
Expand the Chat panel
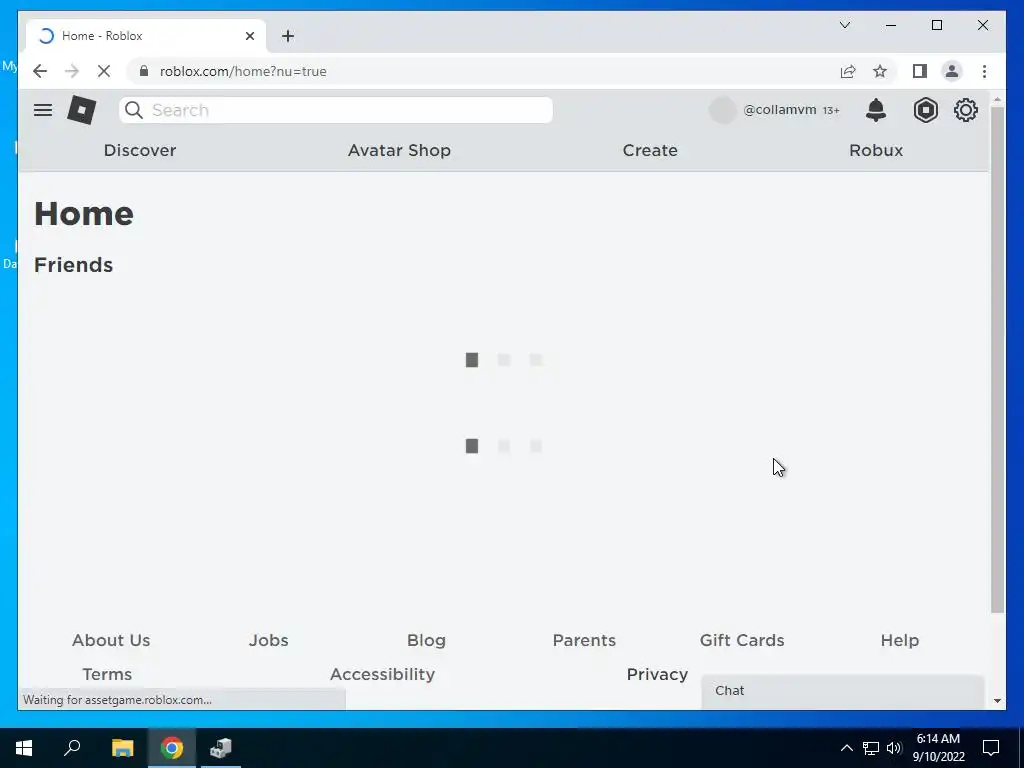click(x=842, y=691)
